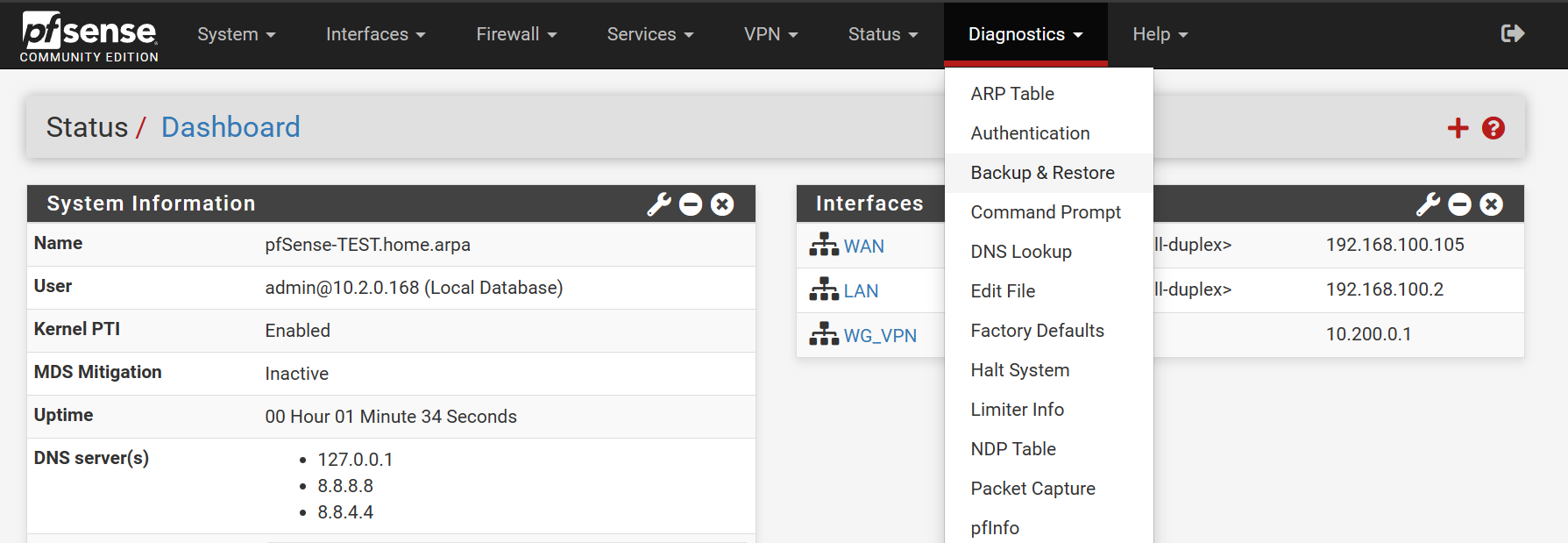The image size is (1568, 543).
Task: Open the LAN interface link
Action: 861,291
